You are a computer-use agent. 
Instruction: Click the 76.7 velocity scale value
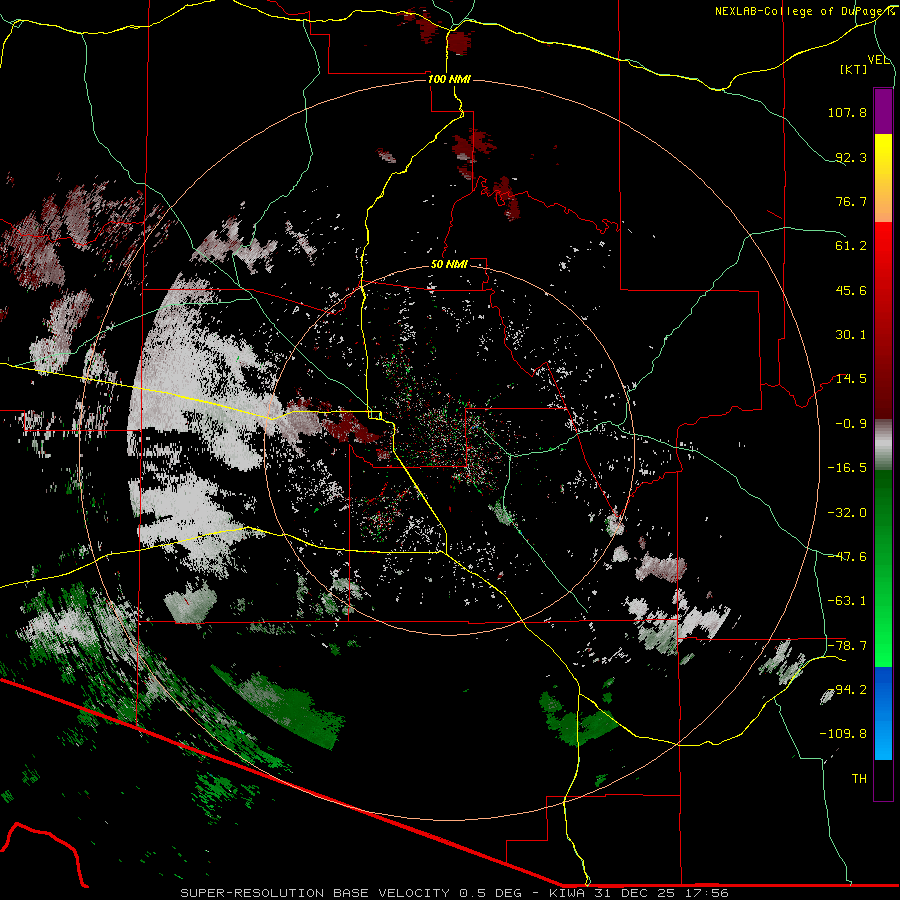[851, 201]
